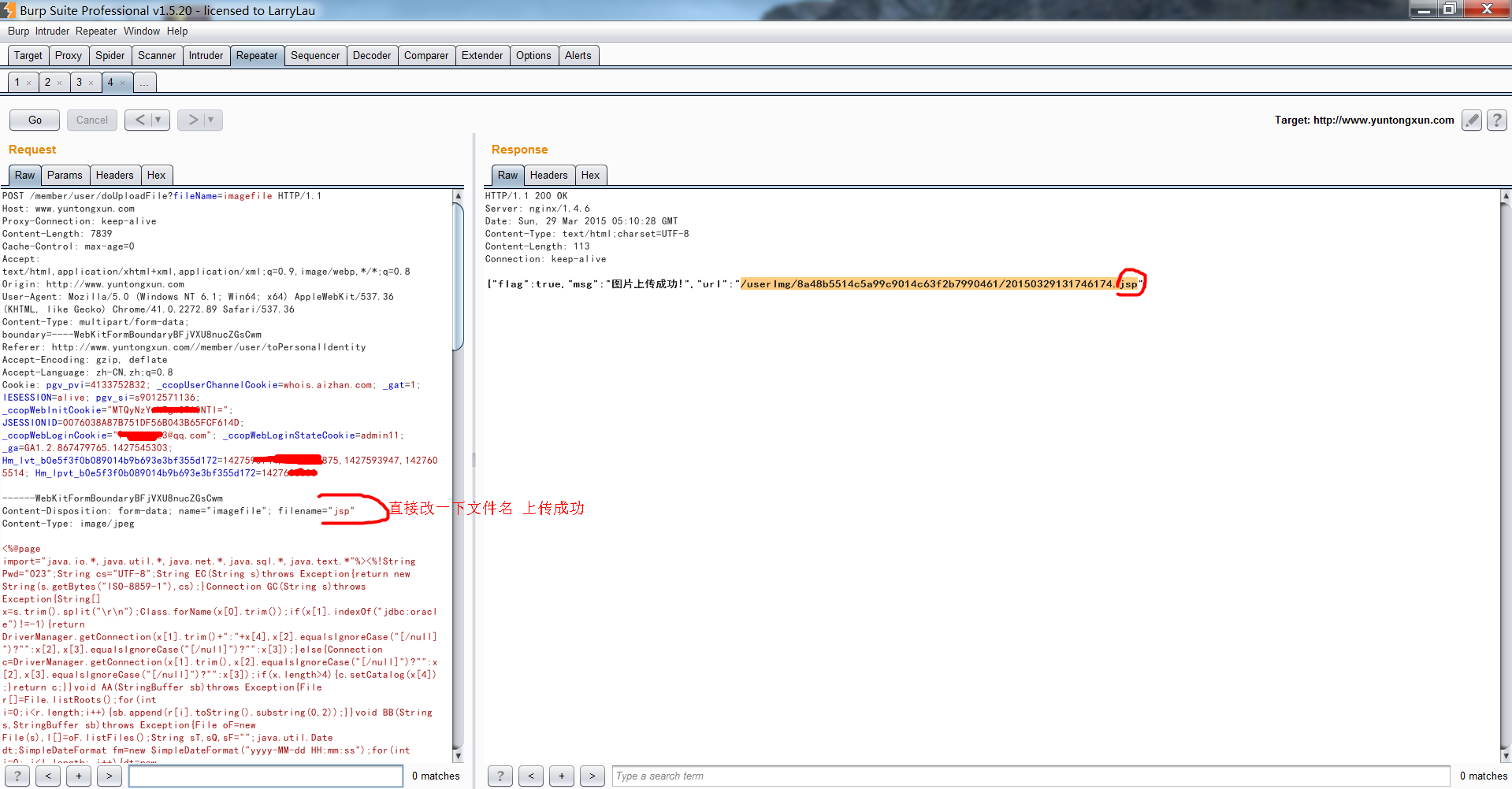1512x789 pixels.
Task: Switch to the Spider tab
Action: [110, 56]
